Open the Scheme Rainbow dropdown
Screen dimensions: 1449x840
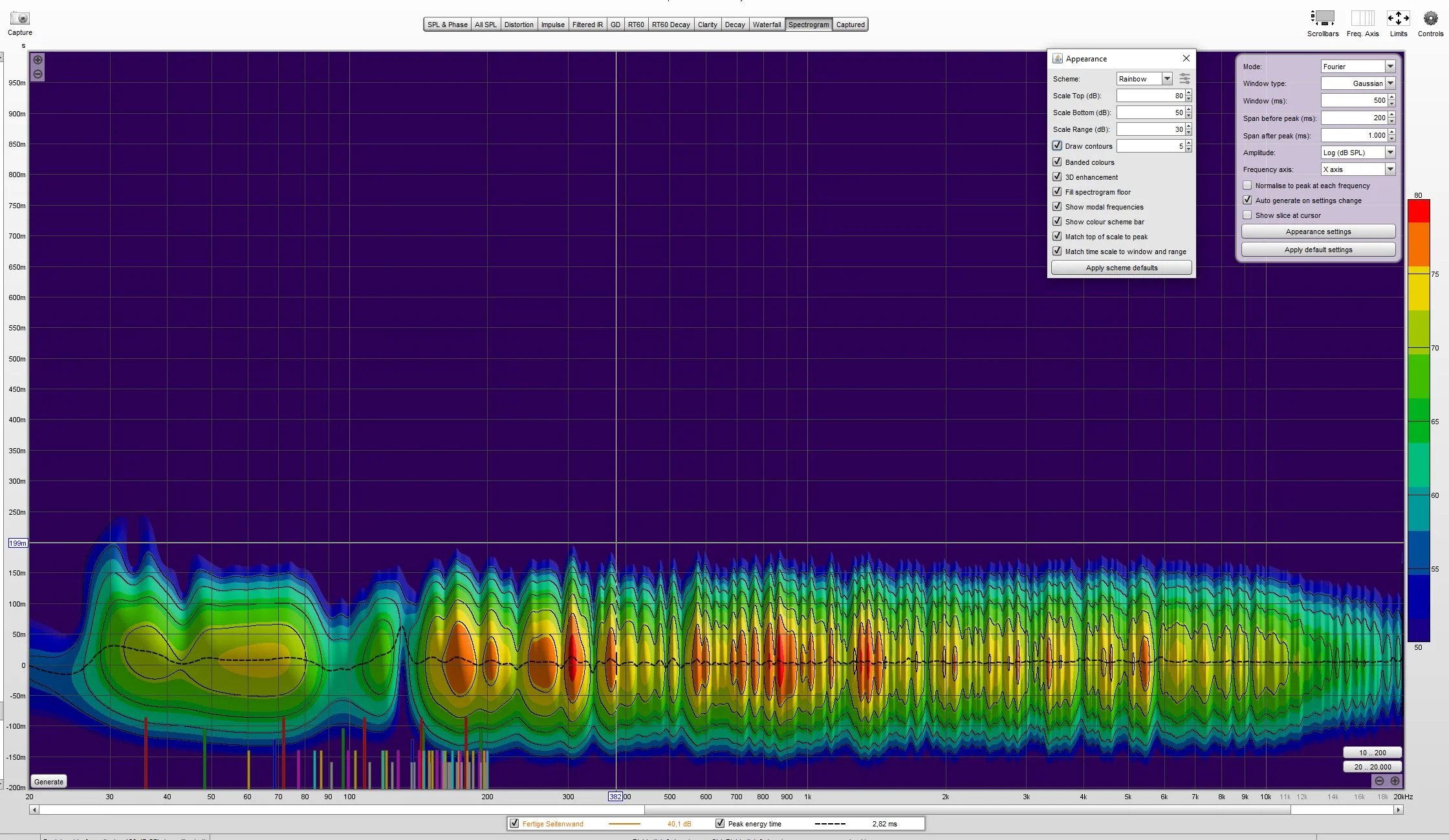(x=1144, y=79)
